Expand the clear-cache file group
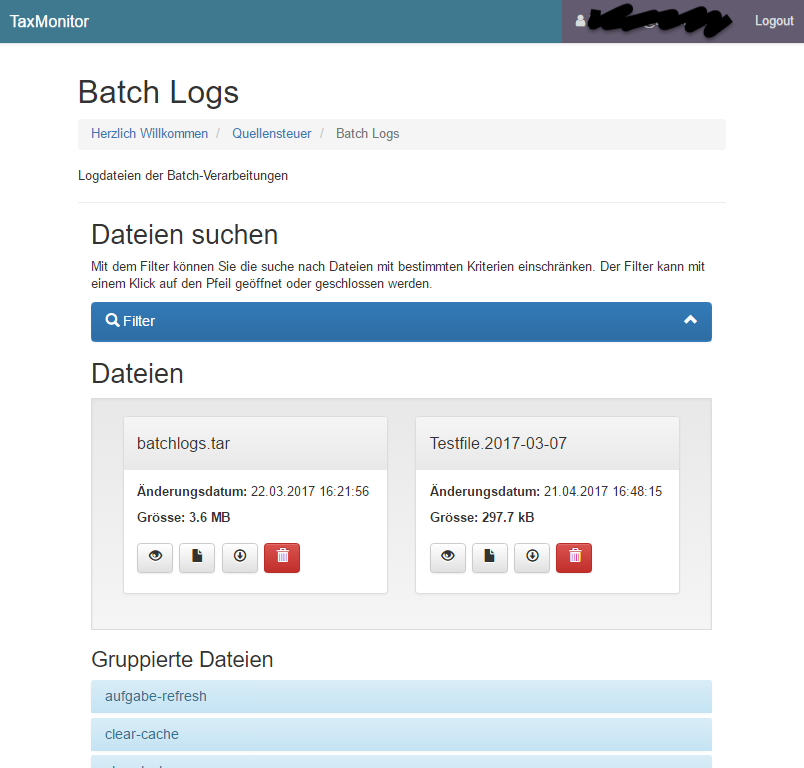The image size is (804, 768). click(x=401, y=734)
